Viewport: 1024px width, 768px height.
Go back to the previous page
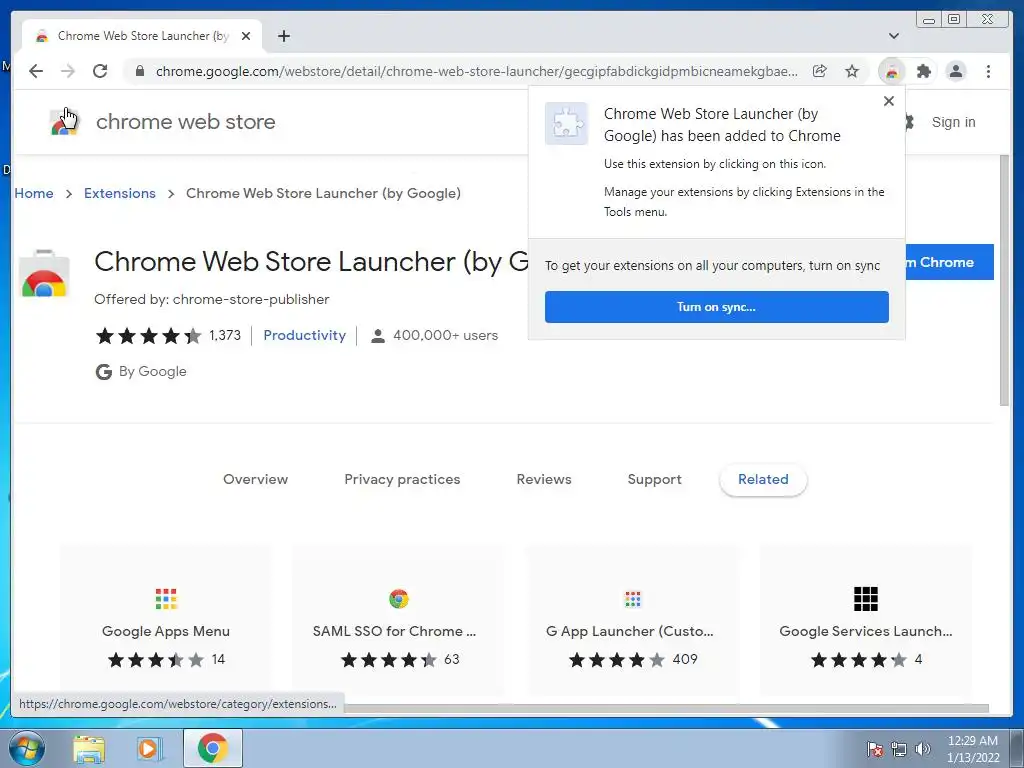click(x=36, y=71)
